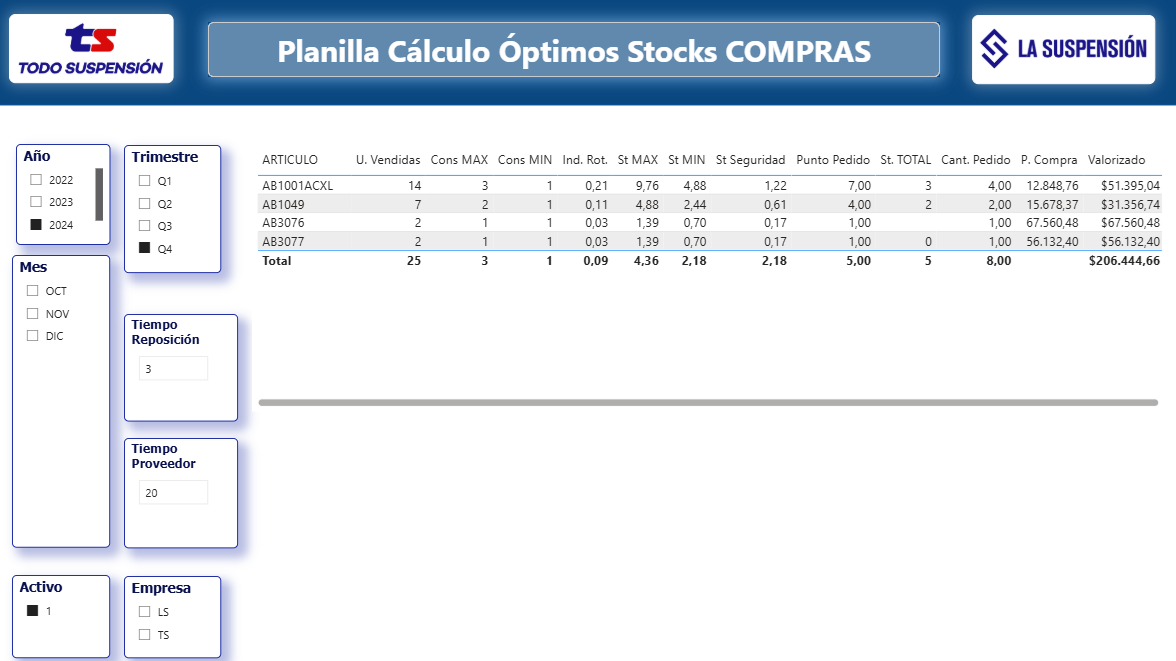Viewport: 1176px width, 661px height.
Task: Click the Todo Suspensión logo
Action: [x=90, y=47]
